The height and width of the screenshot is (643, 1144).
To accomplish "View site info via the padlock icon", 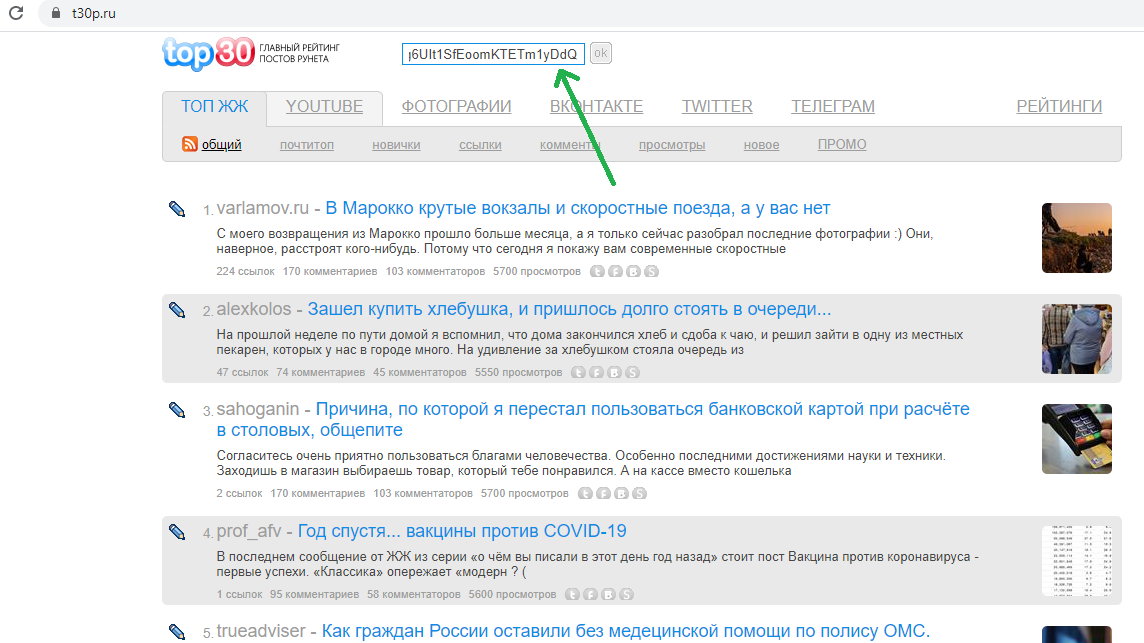I will click(x=55, y=13).
